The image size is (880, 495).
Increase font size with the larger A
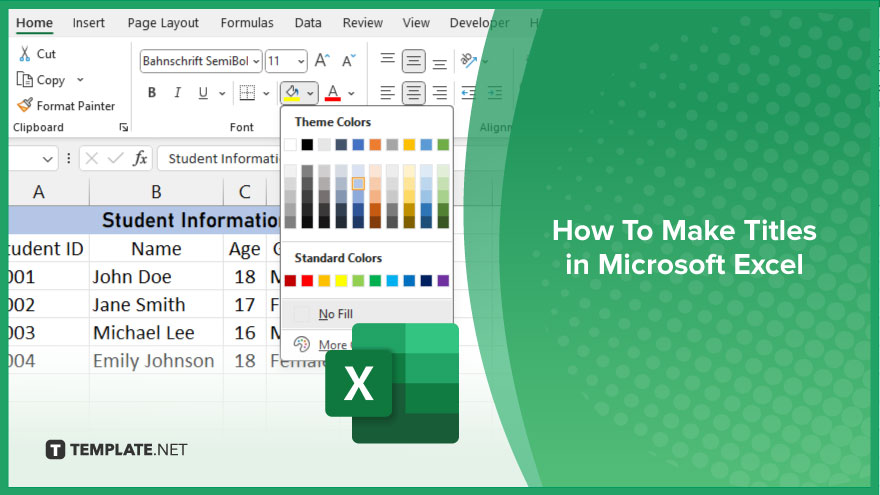[322, 61]
